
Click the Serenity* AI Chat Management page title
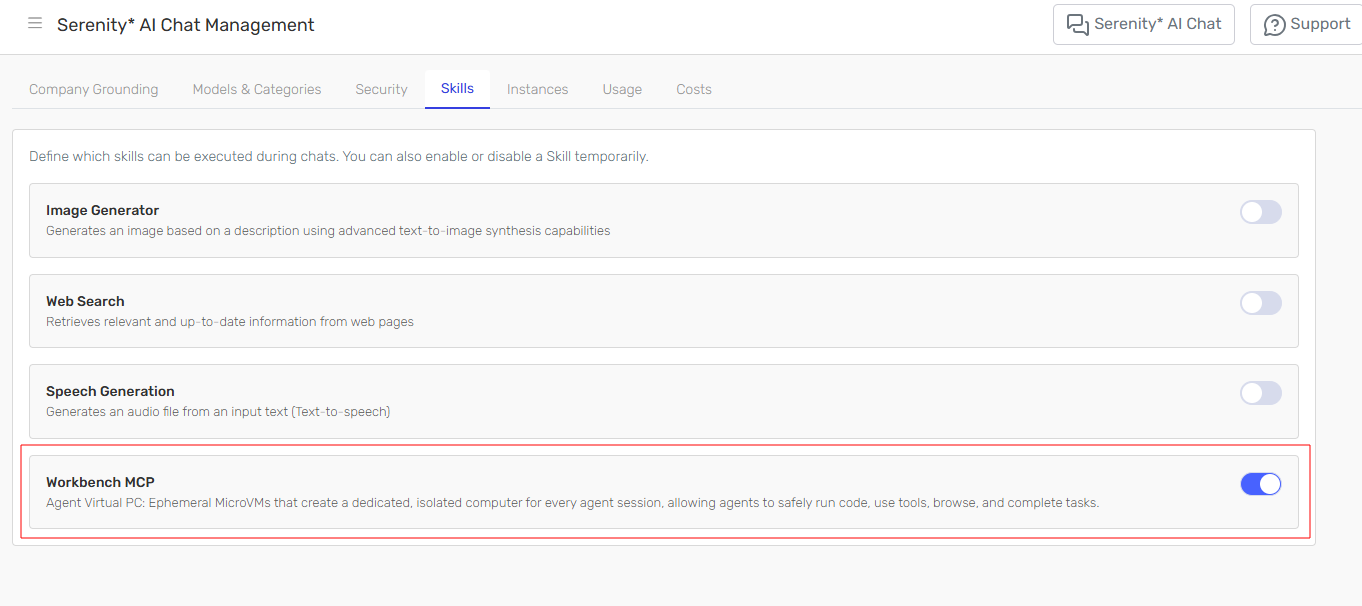(185, 25)
